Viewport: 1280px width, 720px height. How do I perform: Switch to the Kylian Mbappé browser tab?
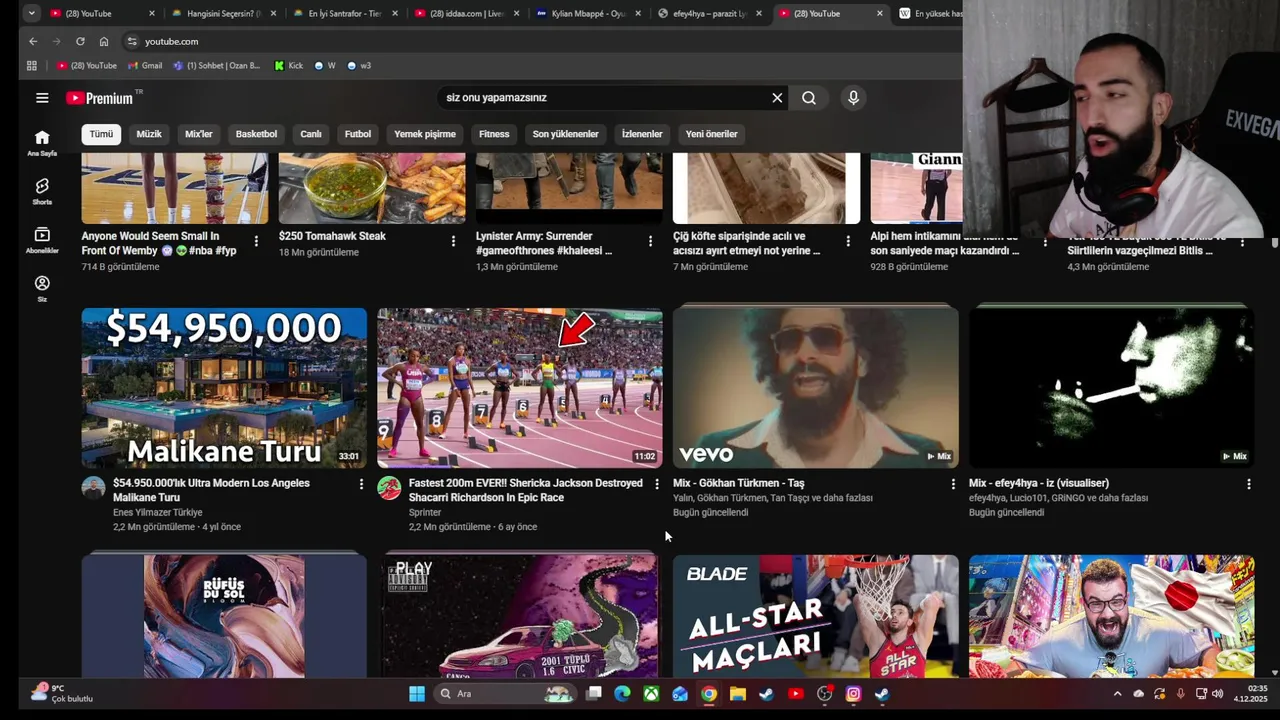coord(588,14)
